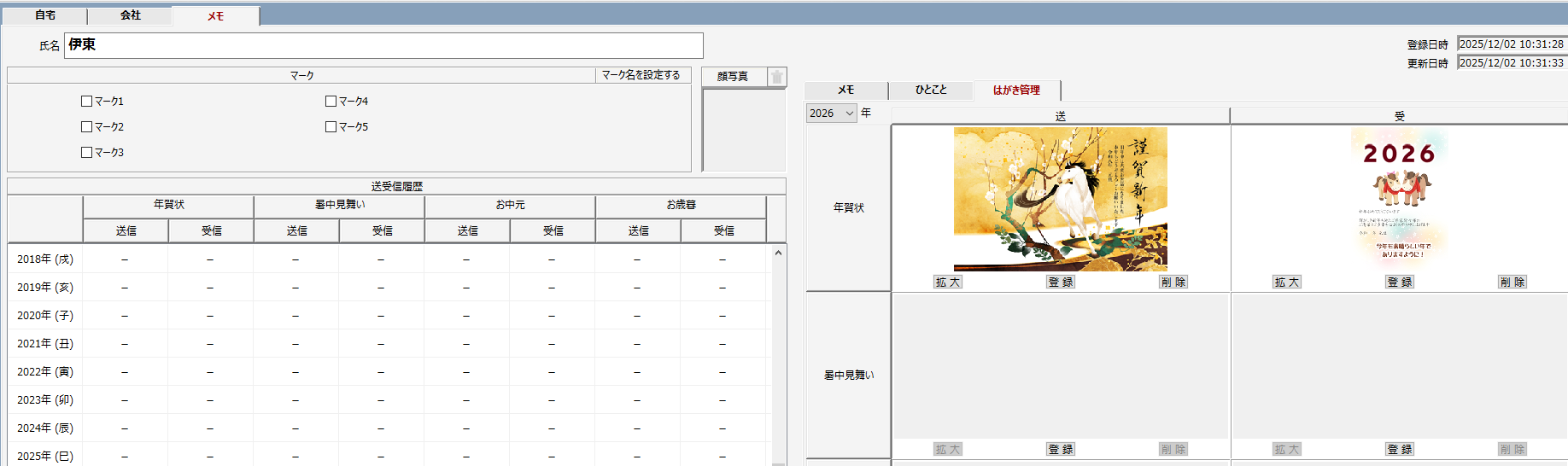1568x466 pixels.
Task: Click マーク名を設定する button
Action: pos(641,75)
